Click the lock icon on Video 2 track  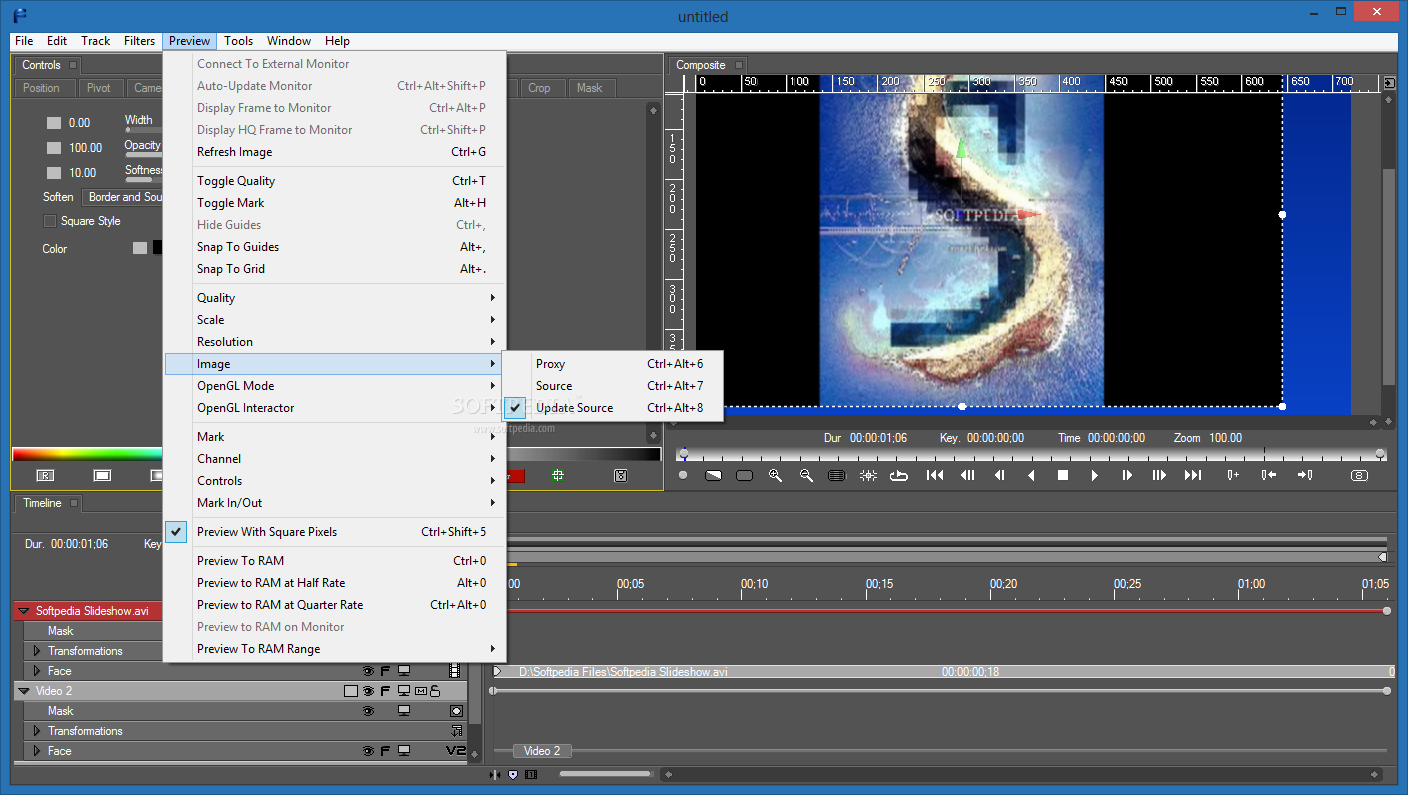[435, 691]
